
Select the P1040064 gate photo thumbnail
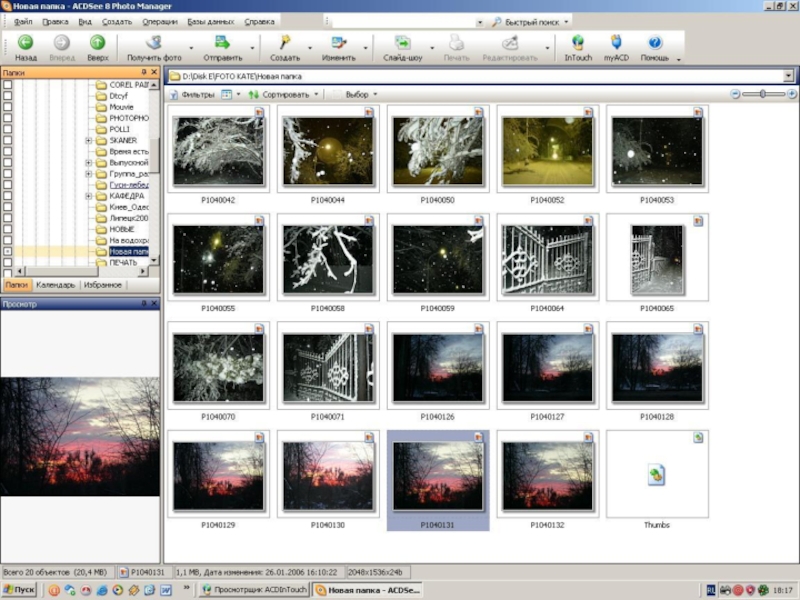[547, 259]
